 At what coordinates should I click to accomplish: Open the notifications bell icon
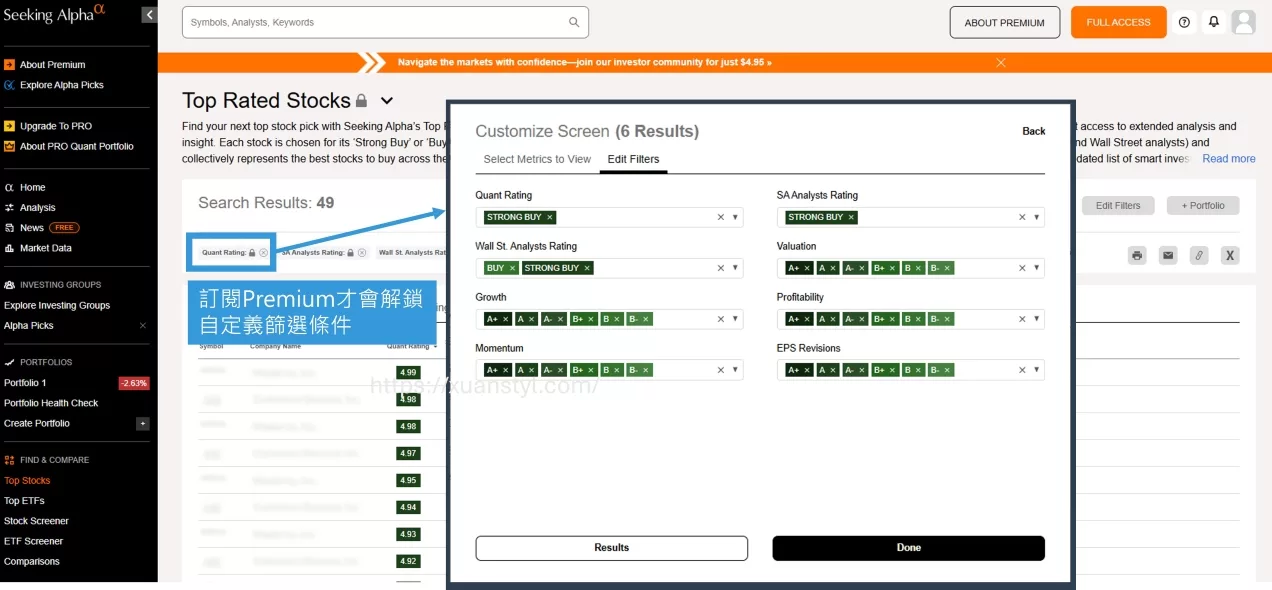pos(1214,22)
